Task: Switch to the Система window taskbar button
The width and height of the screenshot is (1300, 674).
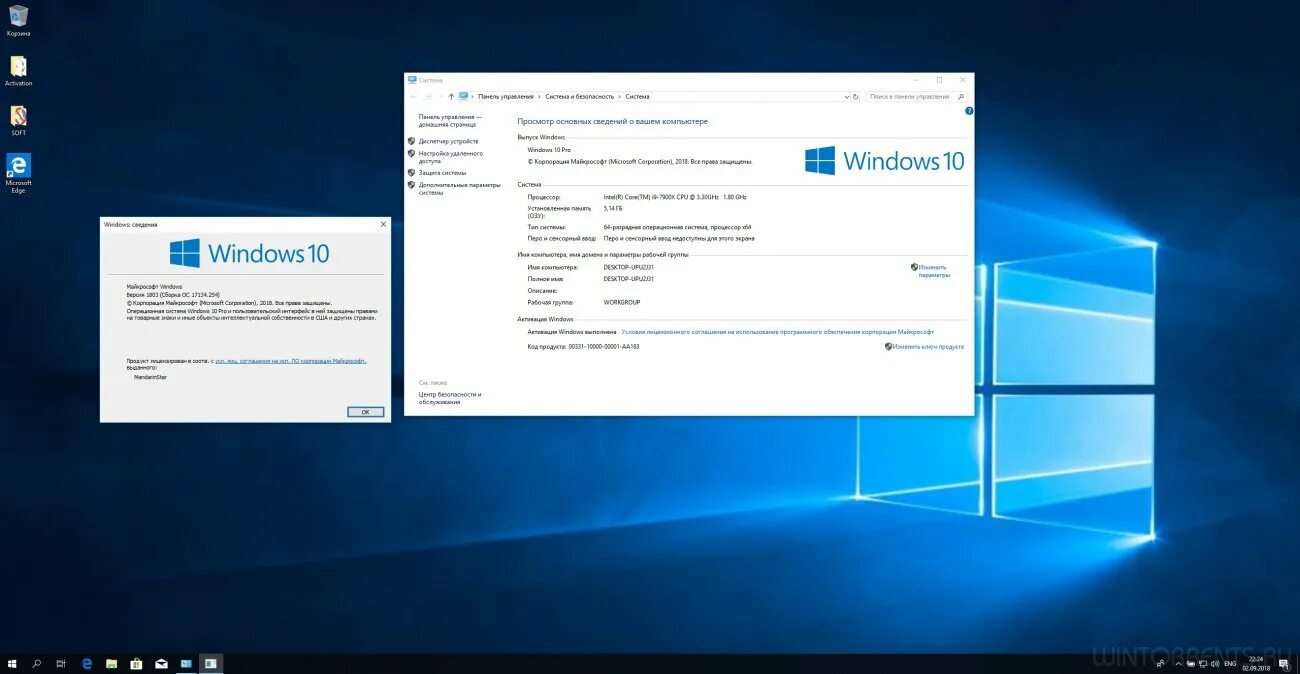Action: tap(186, 663)
